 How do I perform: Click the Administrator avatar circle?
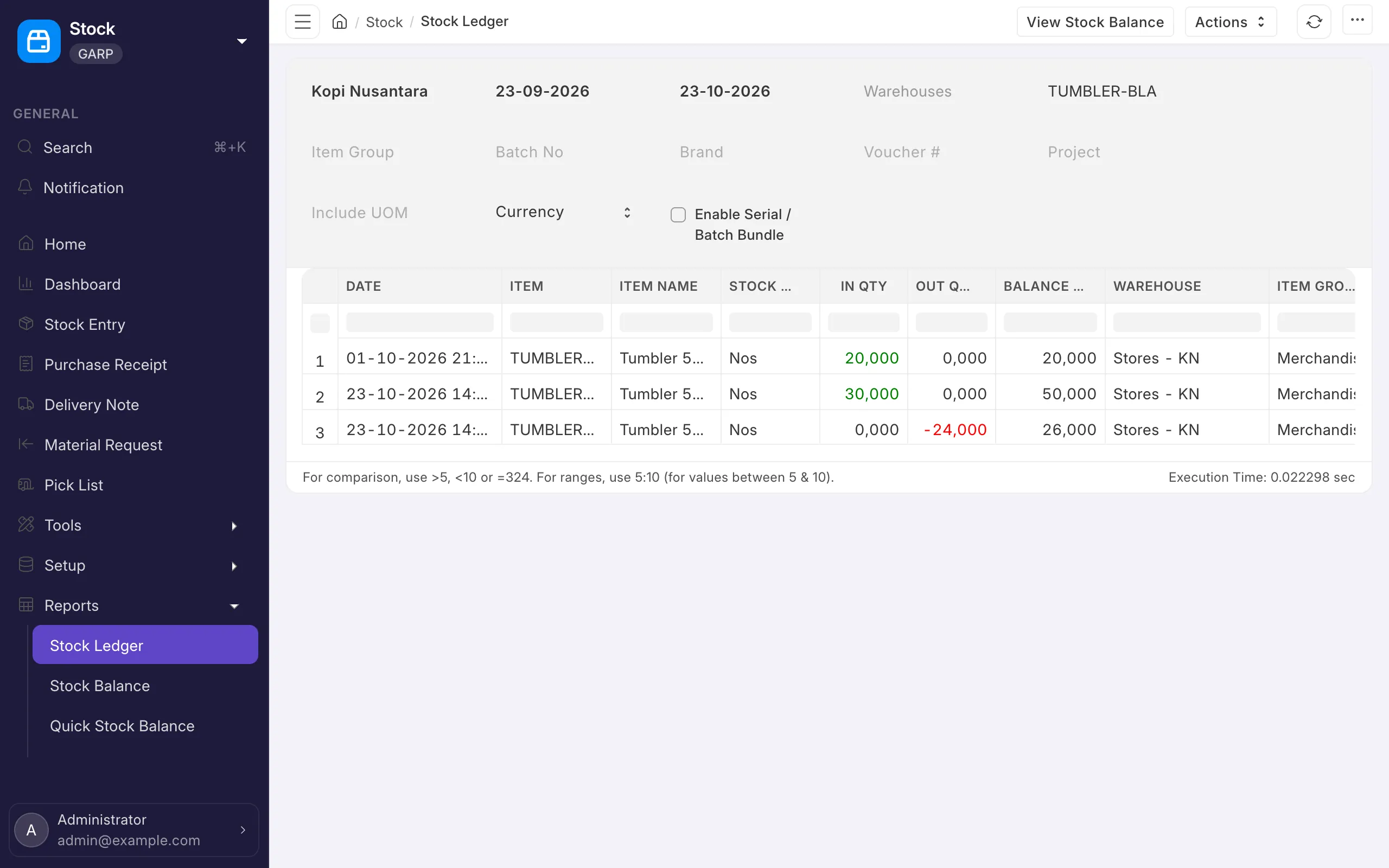coord(31,829)
